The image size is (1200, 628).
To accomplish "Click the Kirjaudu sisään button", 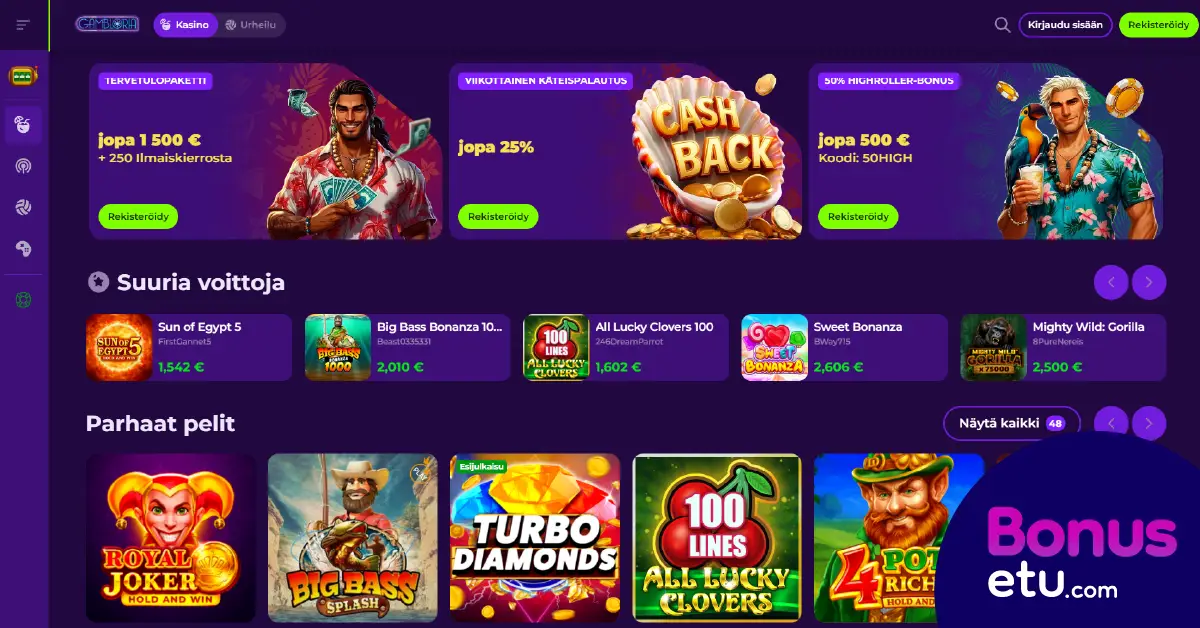I will pos(1065,25).
